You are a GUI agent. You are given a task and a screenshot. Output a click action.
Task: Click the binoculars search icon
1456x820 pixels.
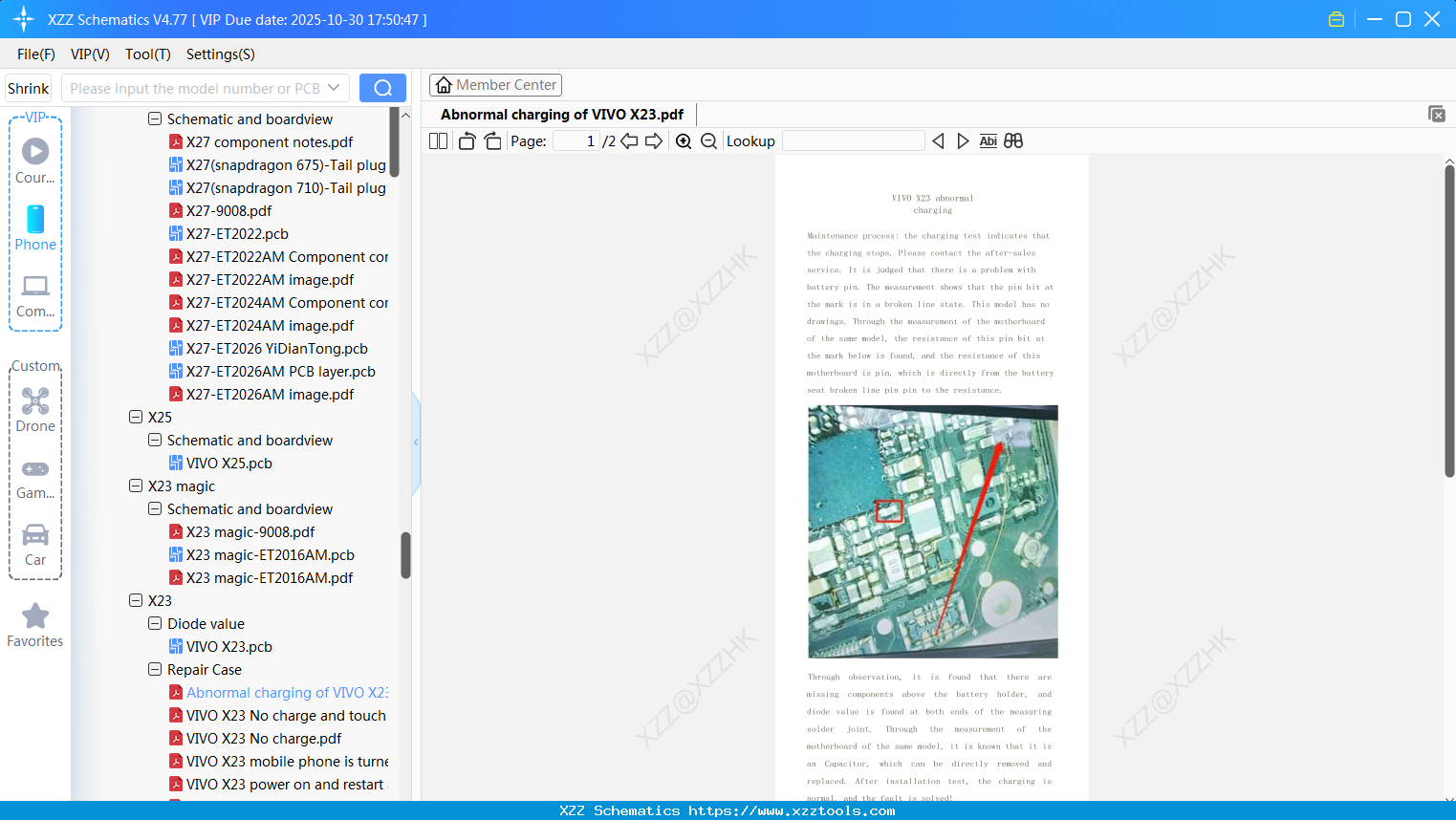point(1013,141)
